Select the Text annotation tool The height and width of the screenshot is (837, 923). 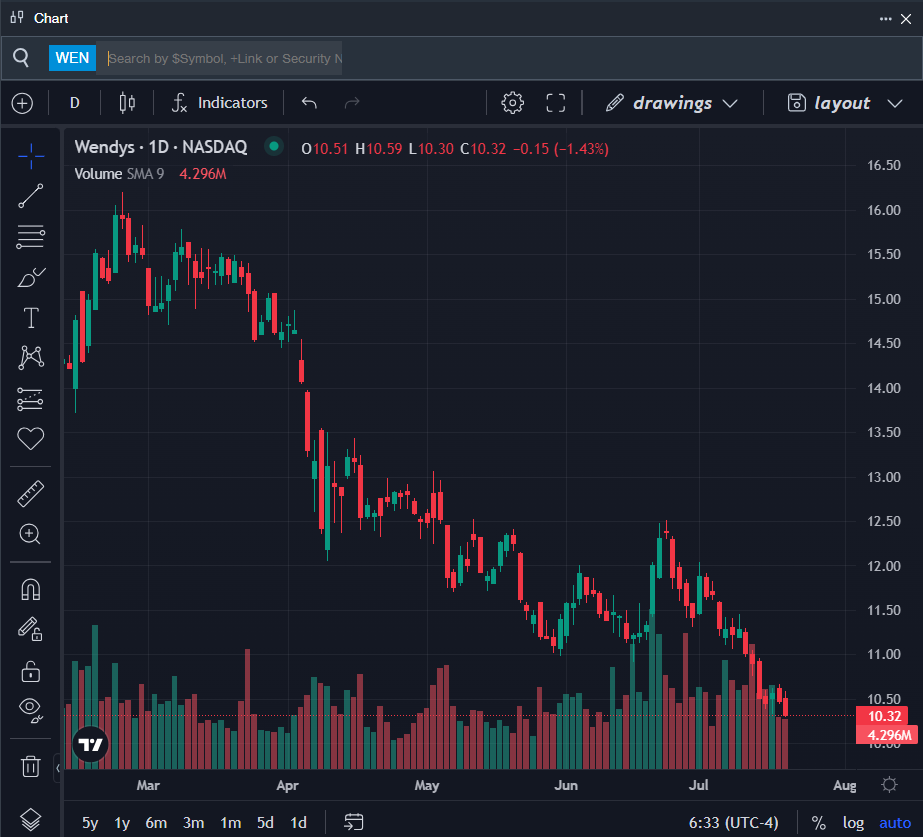(31, 318)
